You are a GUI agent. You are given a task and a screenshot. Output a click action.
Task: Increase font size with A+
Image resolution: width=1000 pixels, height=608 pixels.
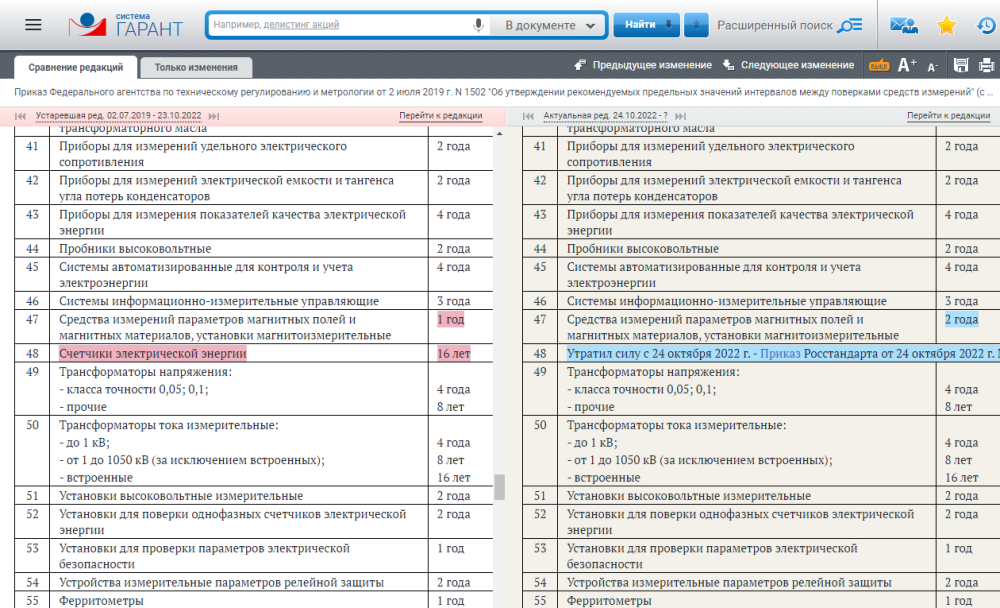[907, 66]
